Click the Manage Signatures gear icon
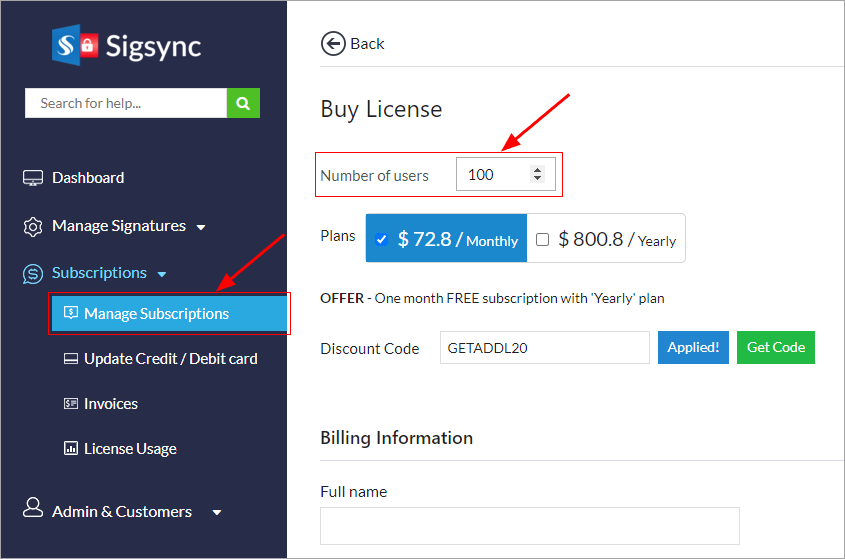Image resolution: width=845 pixels, height=559 pixels. [x=34, y=226]
